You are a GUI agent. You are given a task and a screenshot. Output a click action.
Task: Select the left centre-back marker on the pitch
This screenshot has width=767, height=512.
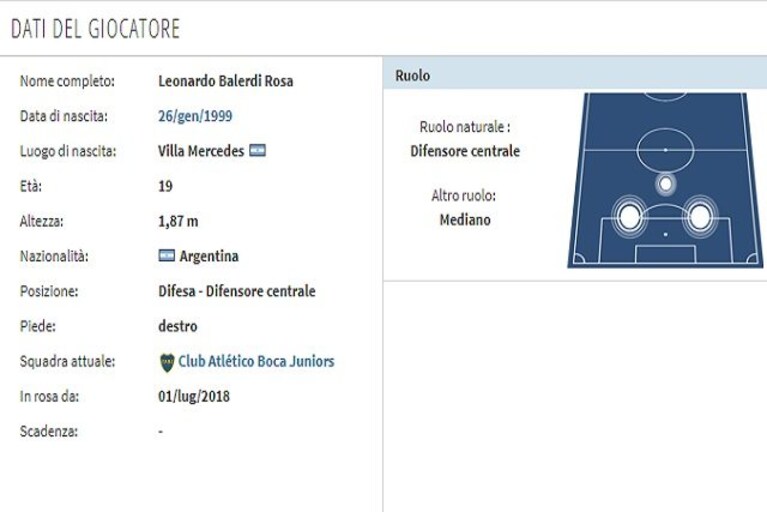click(x=629, y=217)
